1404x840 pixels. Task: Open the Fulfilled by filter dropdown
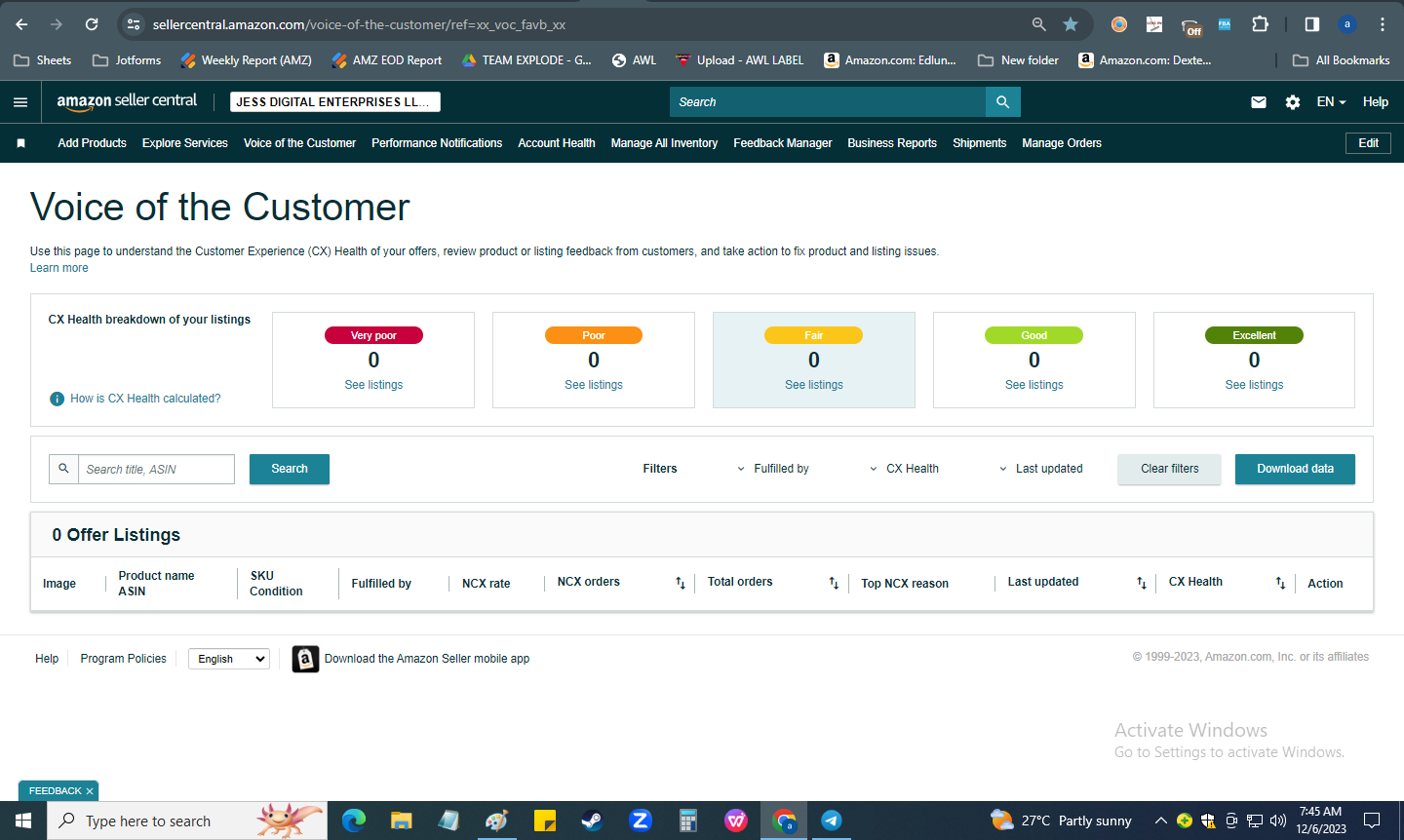click(772, 469)
